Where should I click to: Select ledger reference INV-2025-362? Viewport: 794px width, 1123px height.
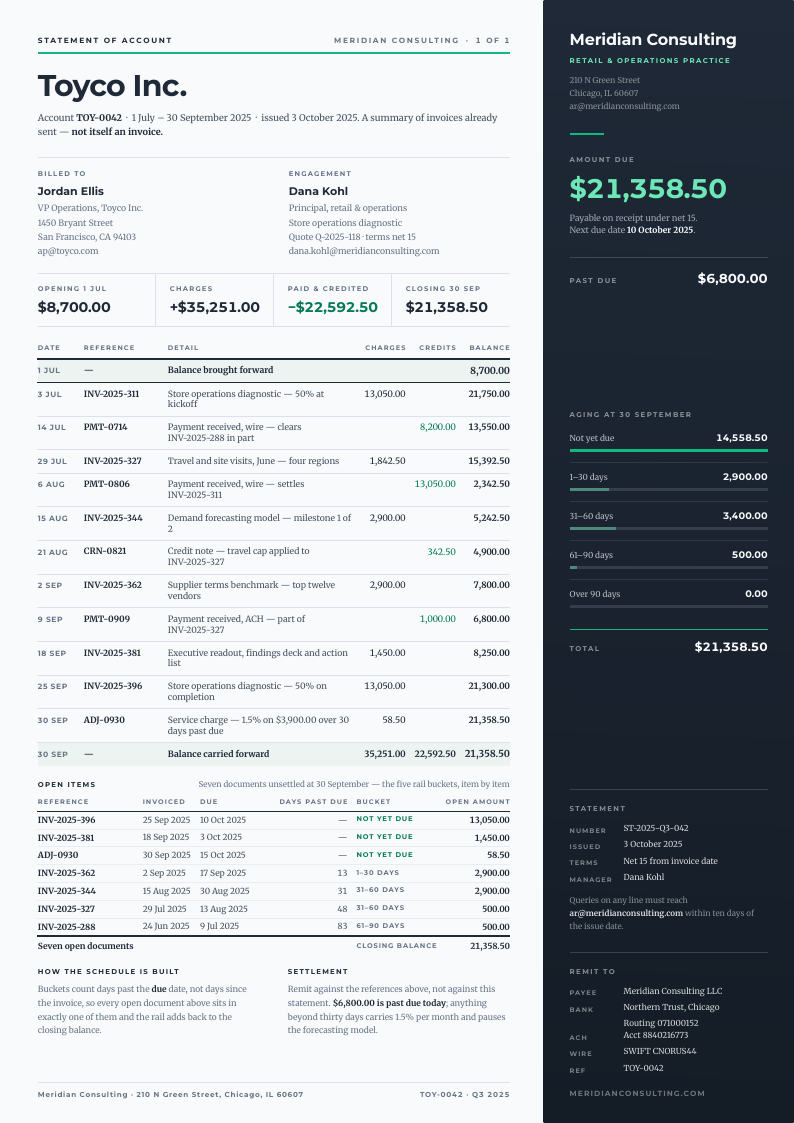112,585
